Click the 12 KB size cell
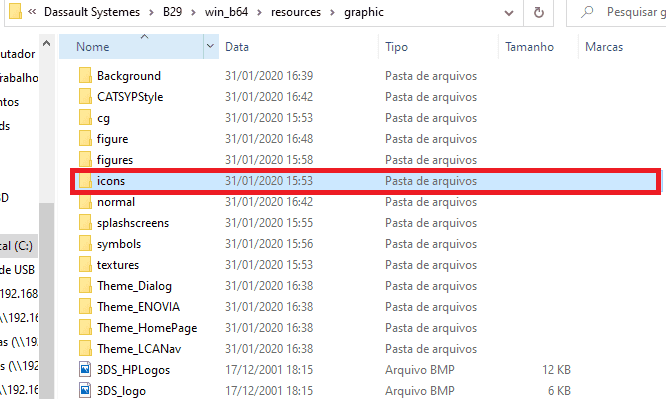Screen dimensions: 666x399 [556, 370]
